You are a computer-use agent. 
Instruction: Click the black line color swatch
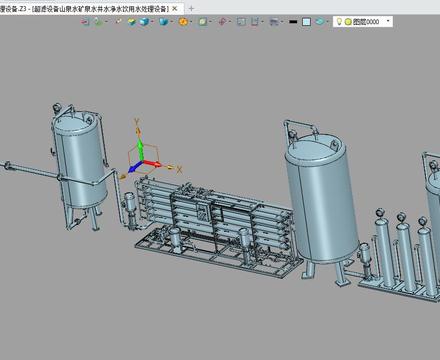pos(293,22)
